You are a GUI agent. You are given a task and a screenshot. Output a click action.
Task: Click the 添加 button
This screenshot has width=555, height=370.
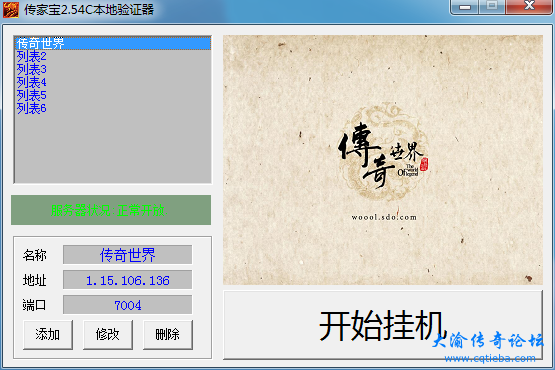pyautogui.click(x=48, y=335)
